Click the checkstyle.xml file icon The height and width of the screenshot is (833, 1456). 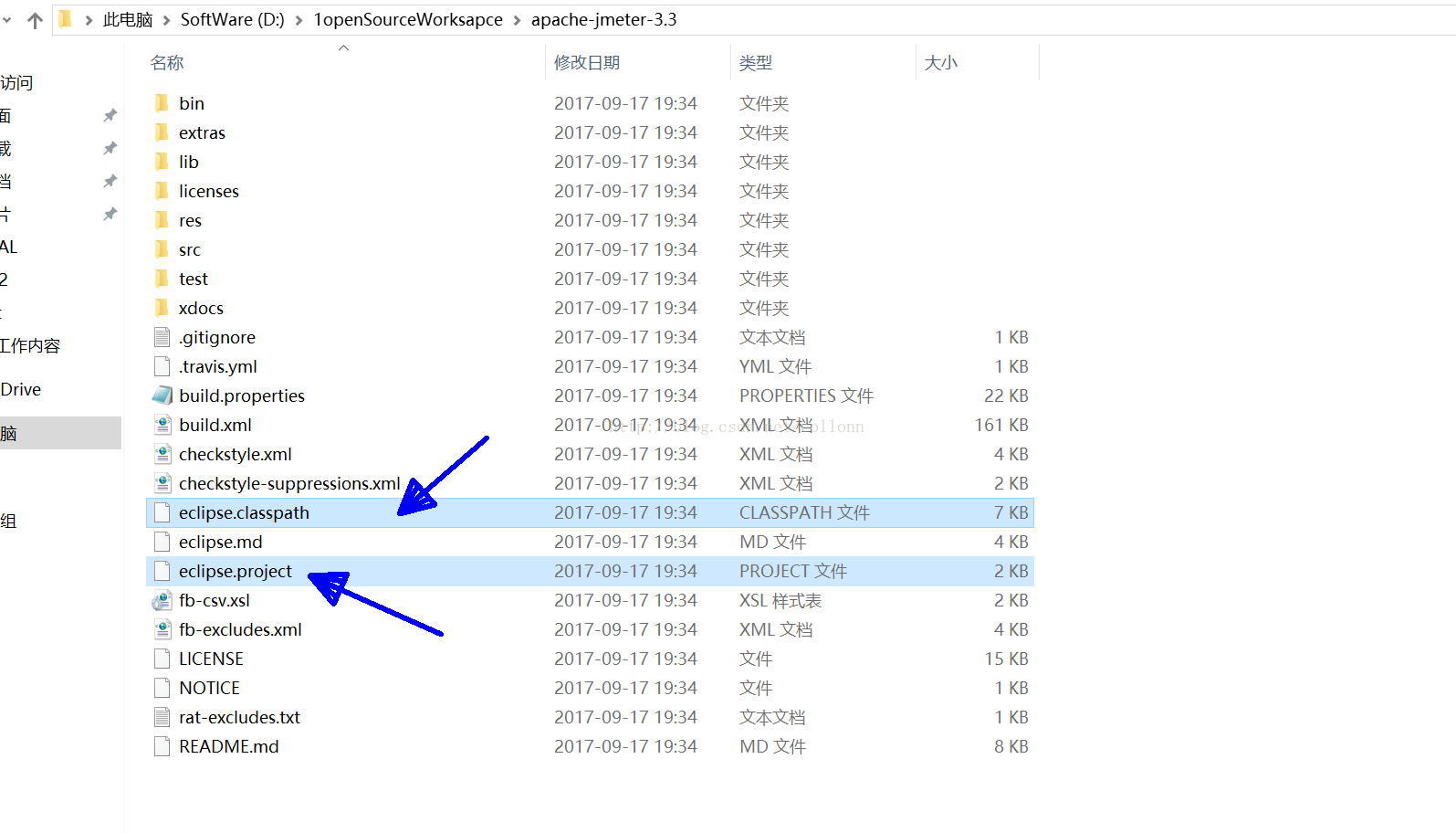(x=162, y=454)
